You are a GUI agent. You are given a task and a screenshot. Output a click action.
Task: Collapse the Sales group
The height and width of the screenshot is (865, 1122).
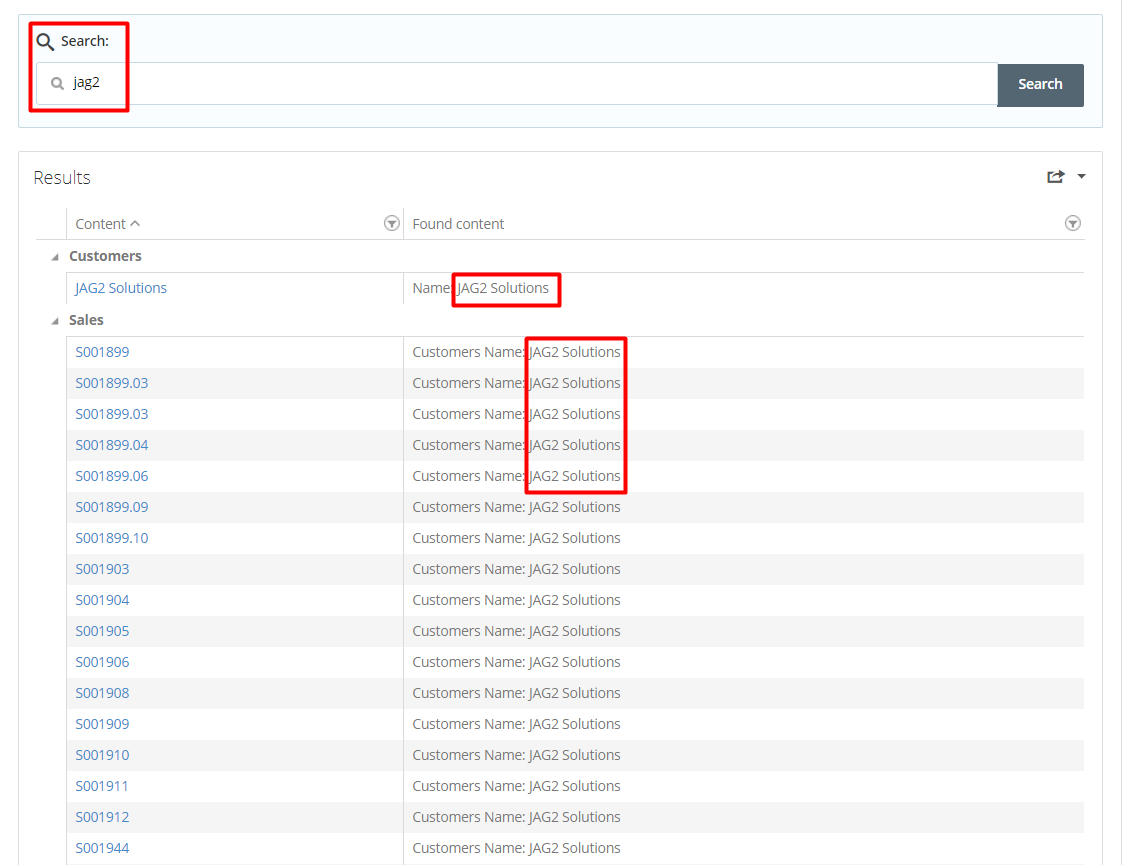(x=54, y=321)
